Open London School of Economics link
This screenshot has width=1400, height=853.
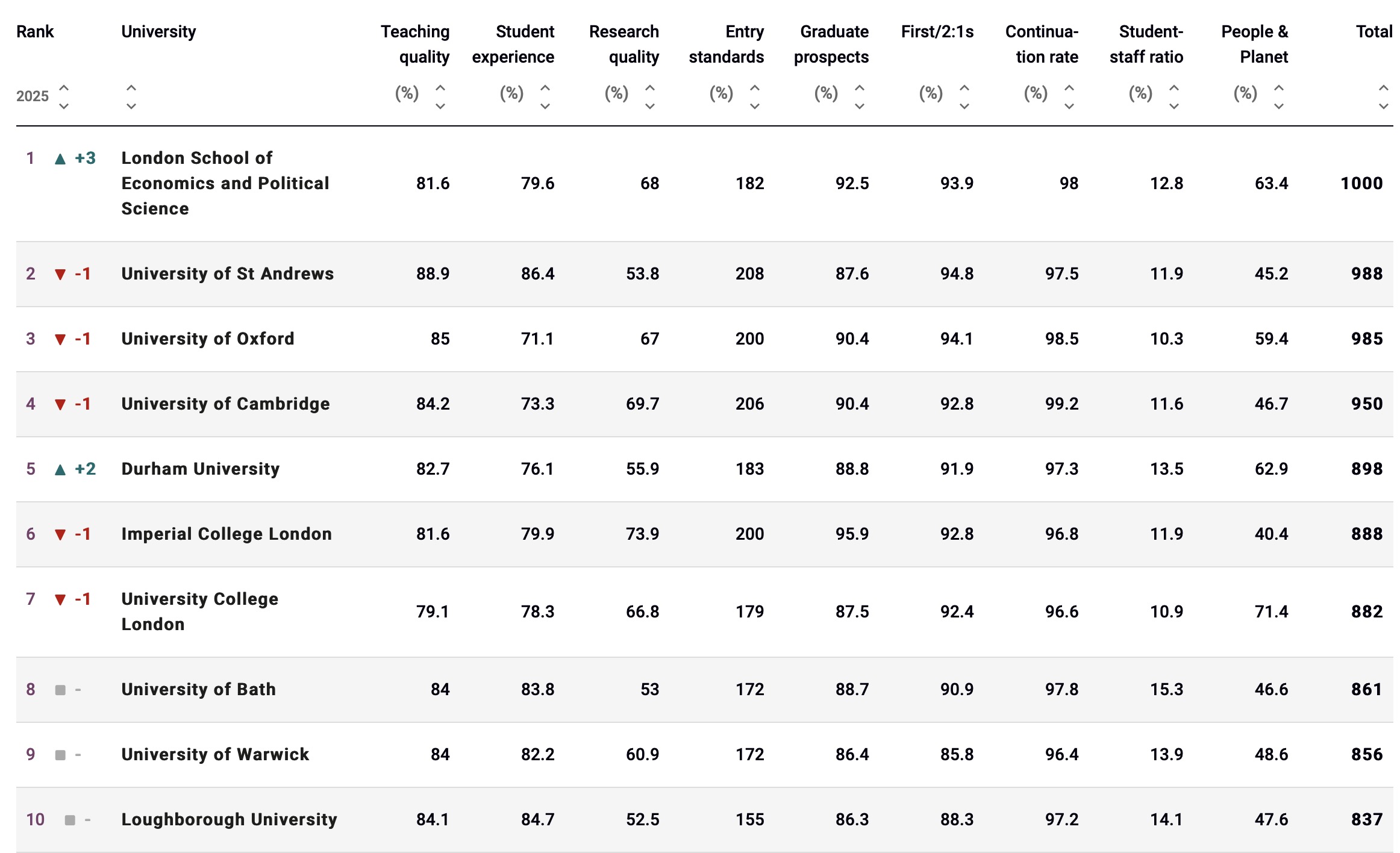click(x=225, y=183)
